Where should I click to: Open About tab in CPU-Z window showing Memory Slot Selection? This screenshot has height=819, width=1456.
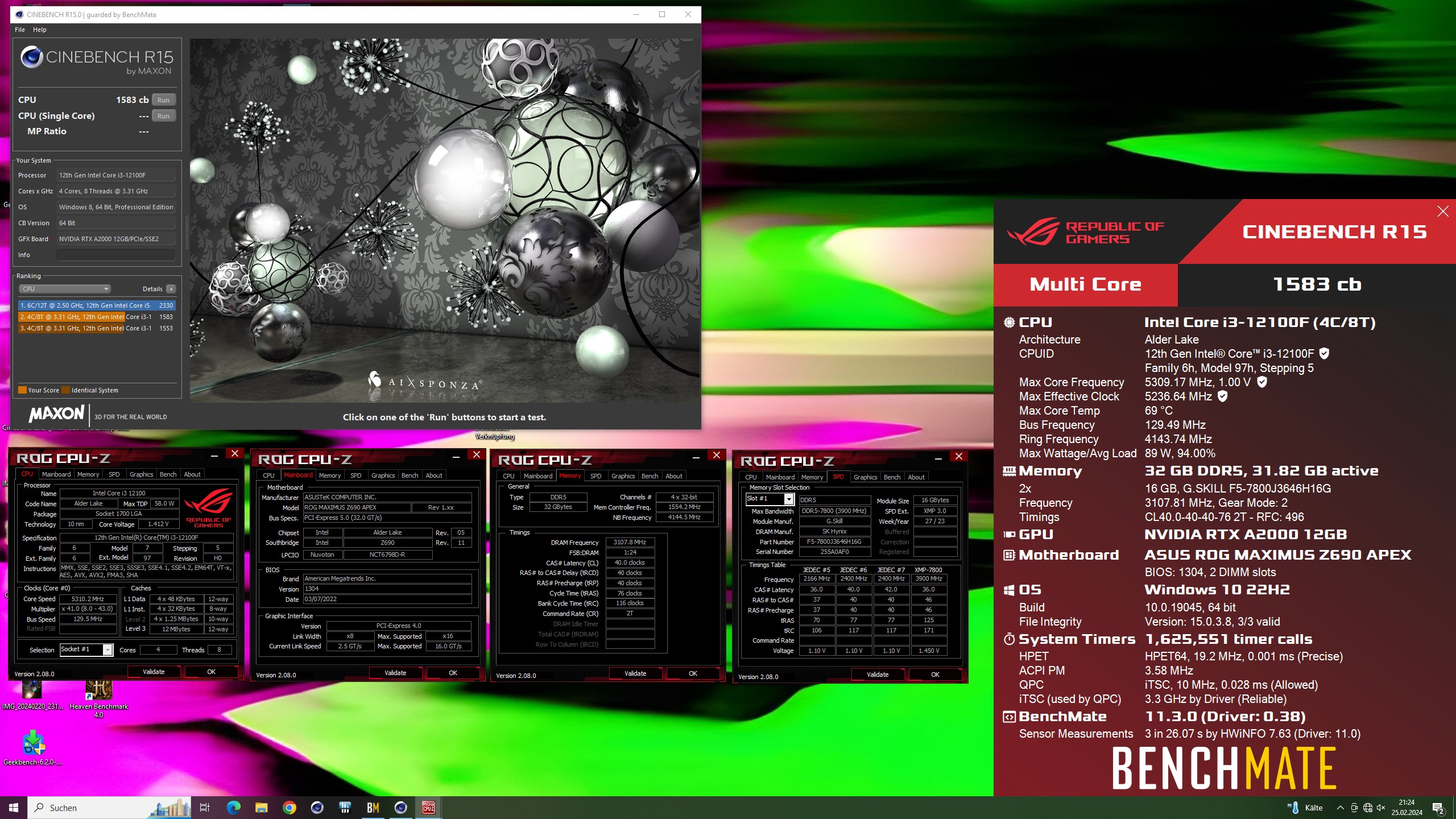[x=916, y=477]
